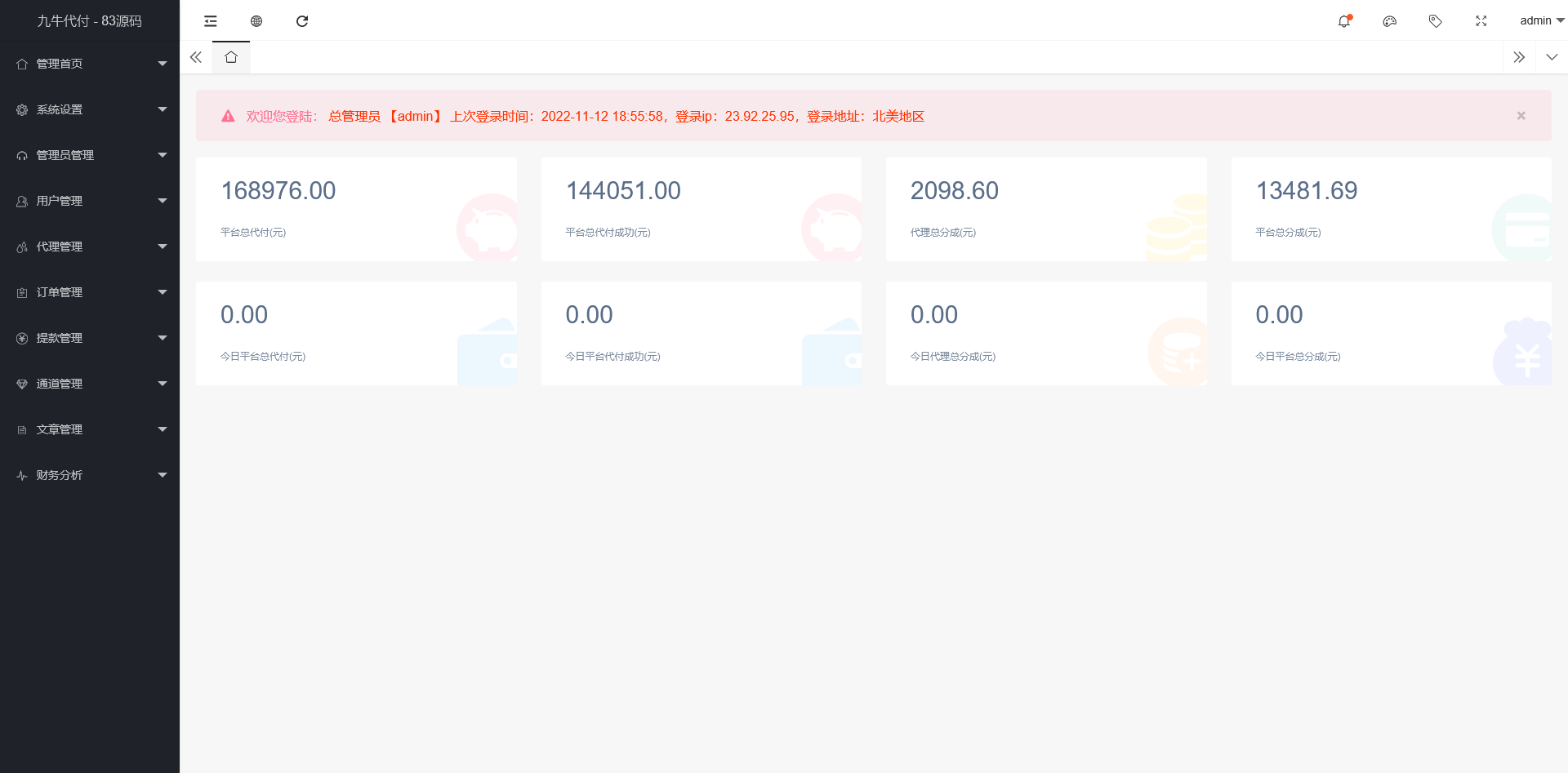Image resolution: width=1568 pixels, height=773 pixels.
Task: Click the 平台总代付 statistics card
Action: (356, 210)
